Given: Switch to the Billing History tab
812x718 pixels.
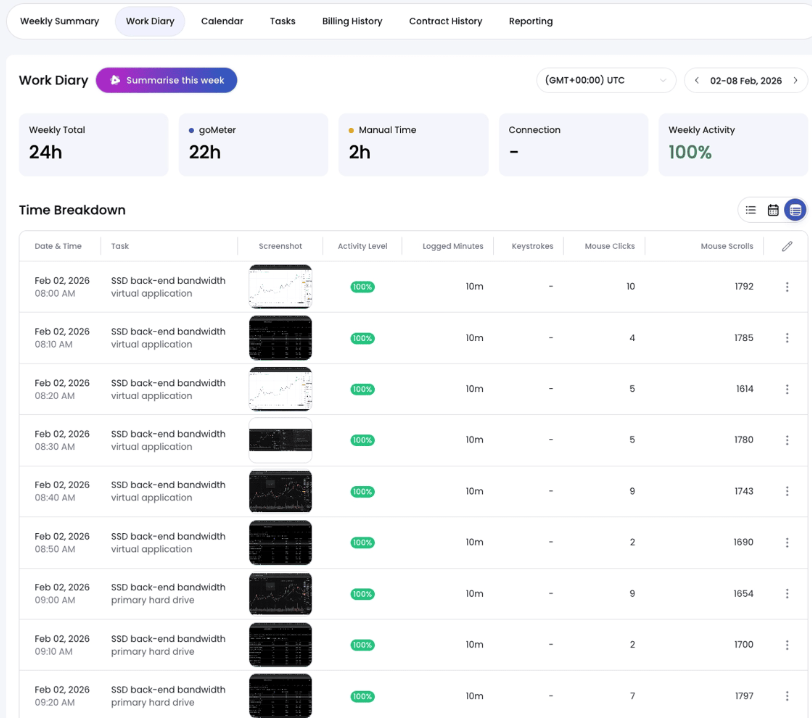Looking at the screenshot, I should pyautogui.click(x=352, y=21).
